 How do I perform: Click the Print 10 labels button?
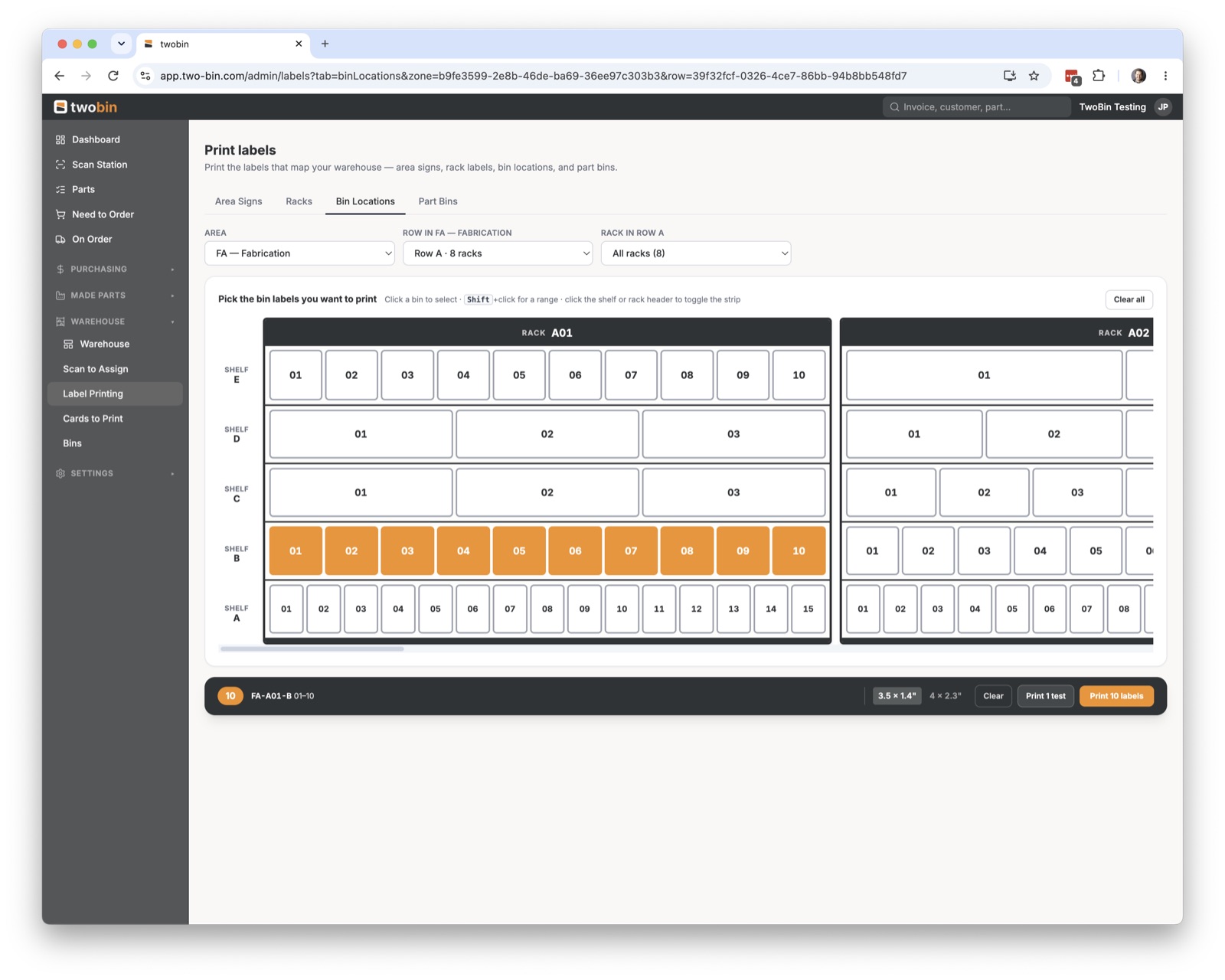pyautogui.click(x=1116, y=696)
